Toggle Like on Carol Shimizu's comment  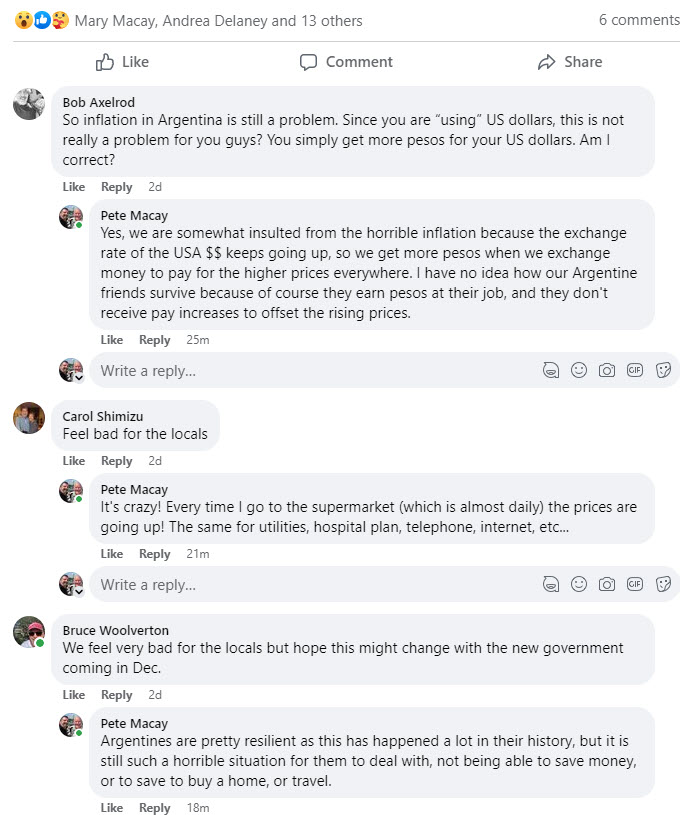[74, 461]
